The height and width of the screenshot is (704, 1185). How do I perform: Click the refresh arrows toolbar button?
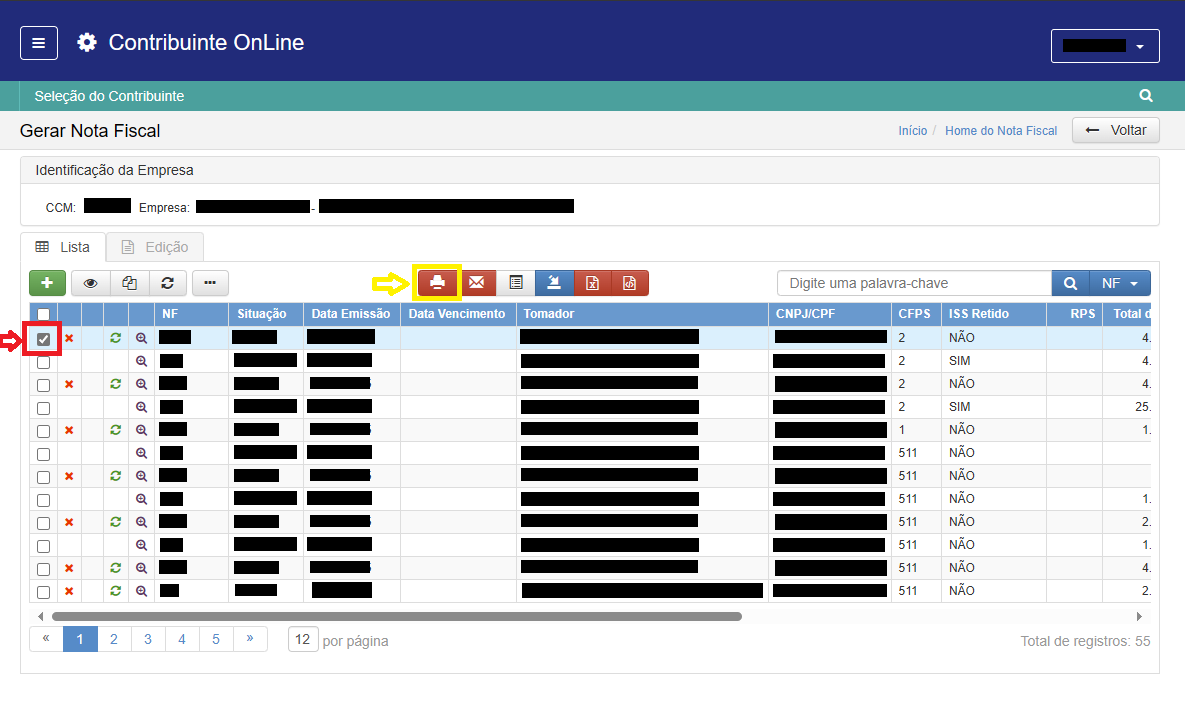[167, 283]
